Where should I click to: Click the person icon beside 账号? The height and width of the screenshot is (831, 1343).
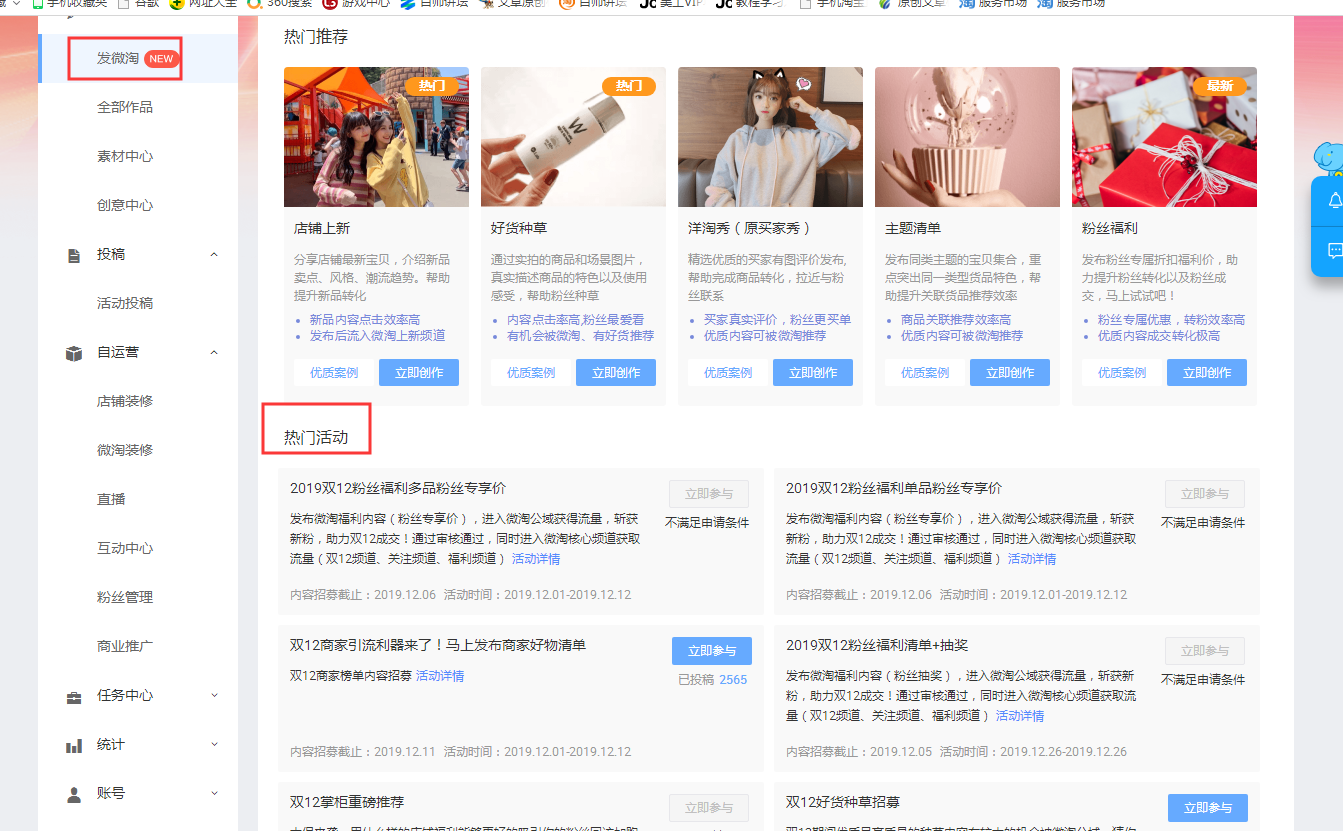[x=73, y=794]
